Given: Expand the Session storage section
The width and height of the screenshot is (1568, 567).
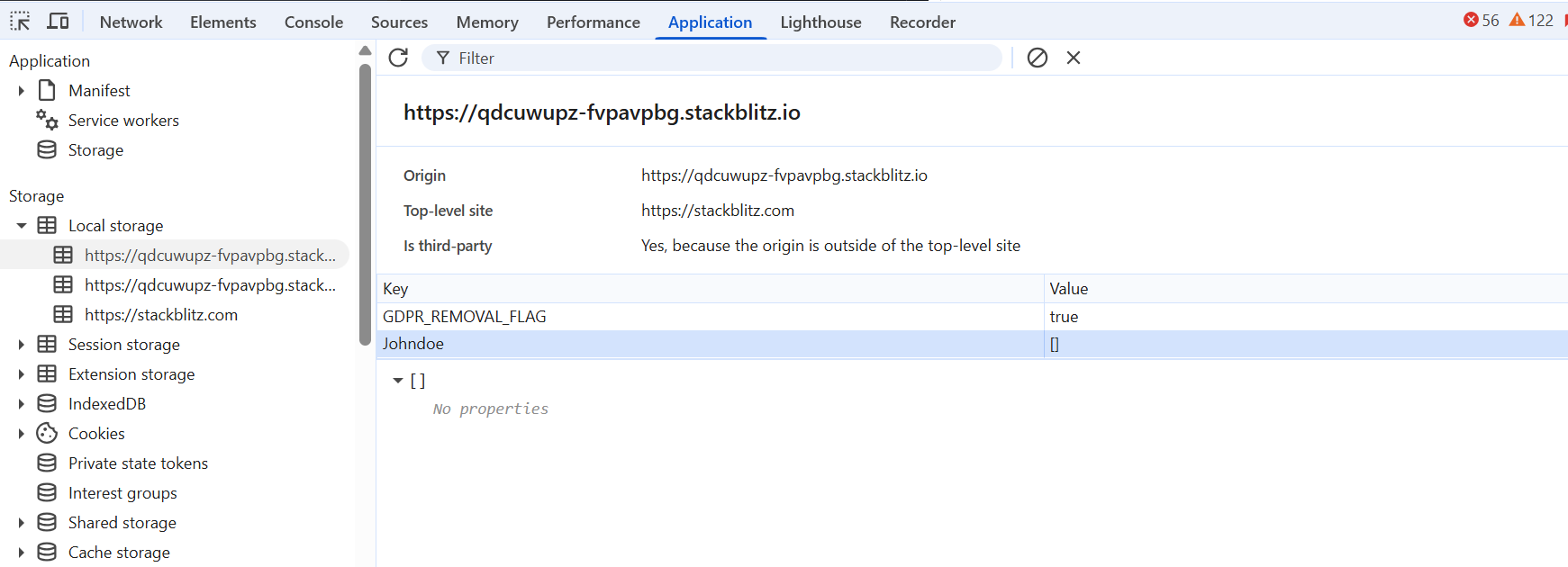Looking at the screenshot, I should pos(21,345).
